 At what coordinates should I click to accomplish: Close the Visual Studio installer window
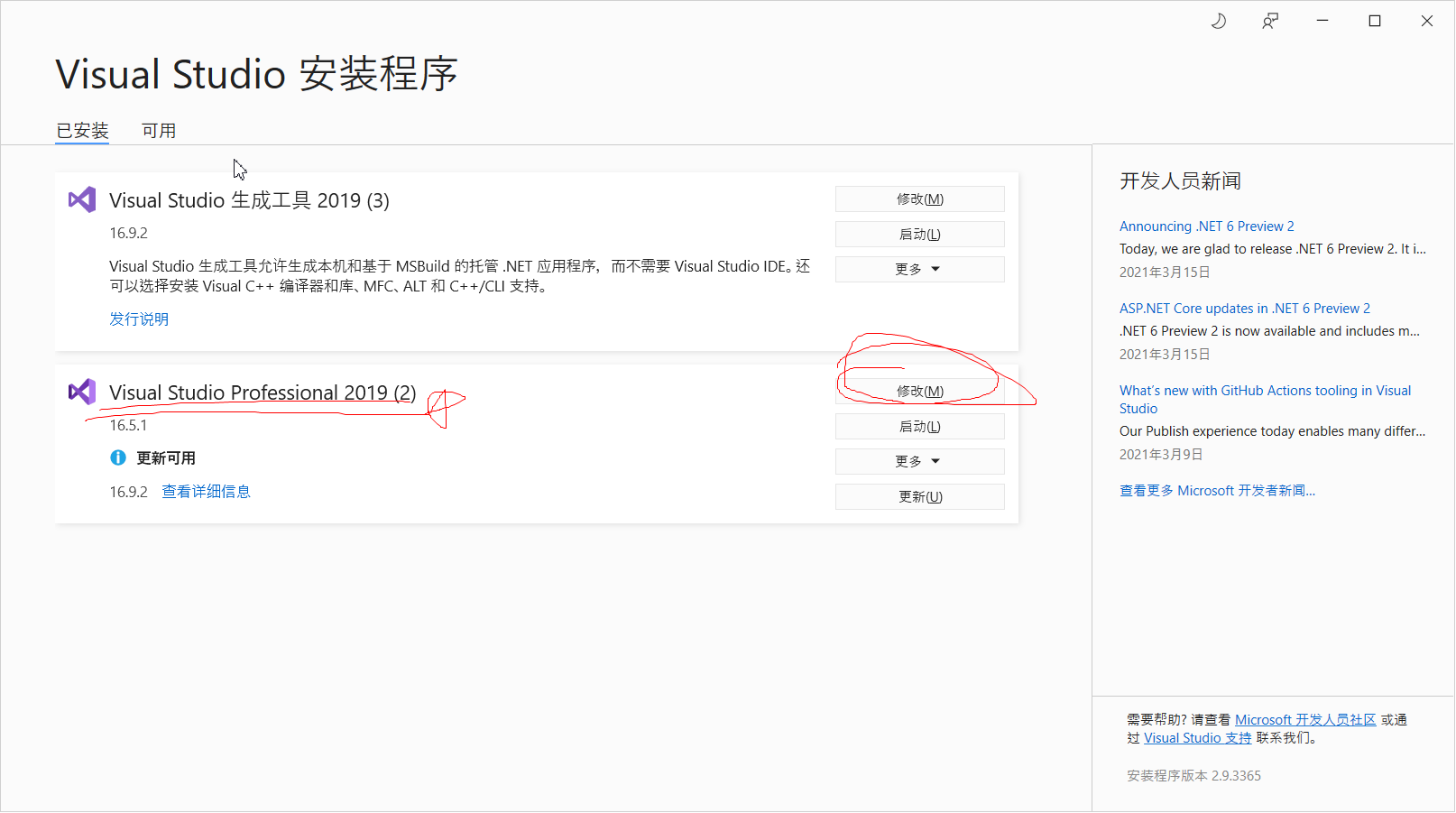click(1427, 21)
